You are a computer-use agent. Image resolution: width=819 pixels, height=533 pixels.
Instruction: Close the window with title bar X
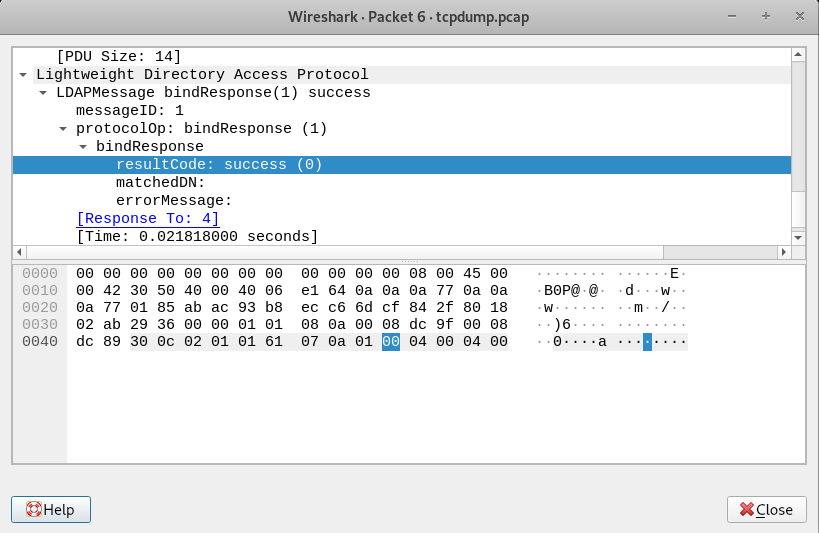point(800,16)
